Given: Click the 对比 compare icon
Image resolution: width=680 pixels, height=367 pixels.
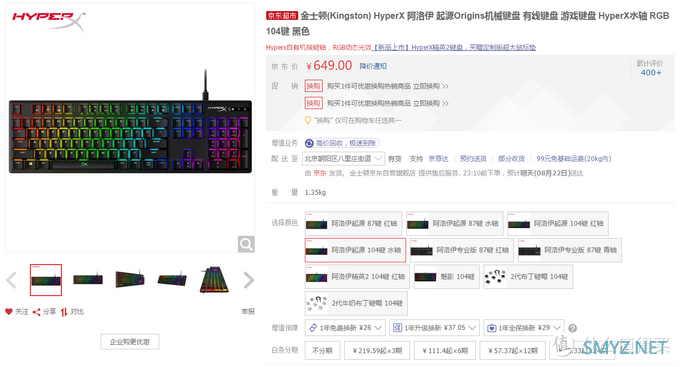Looking at the screenshot, I should click(64, 311).
